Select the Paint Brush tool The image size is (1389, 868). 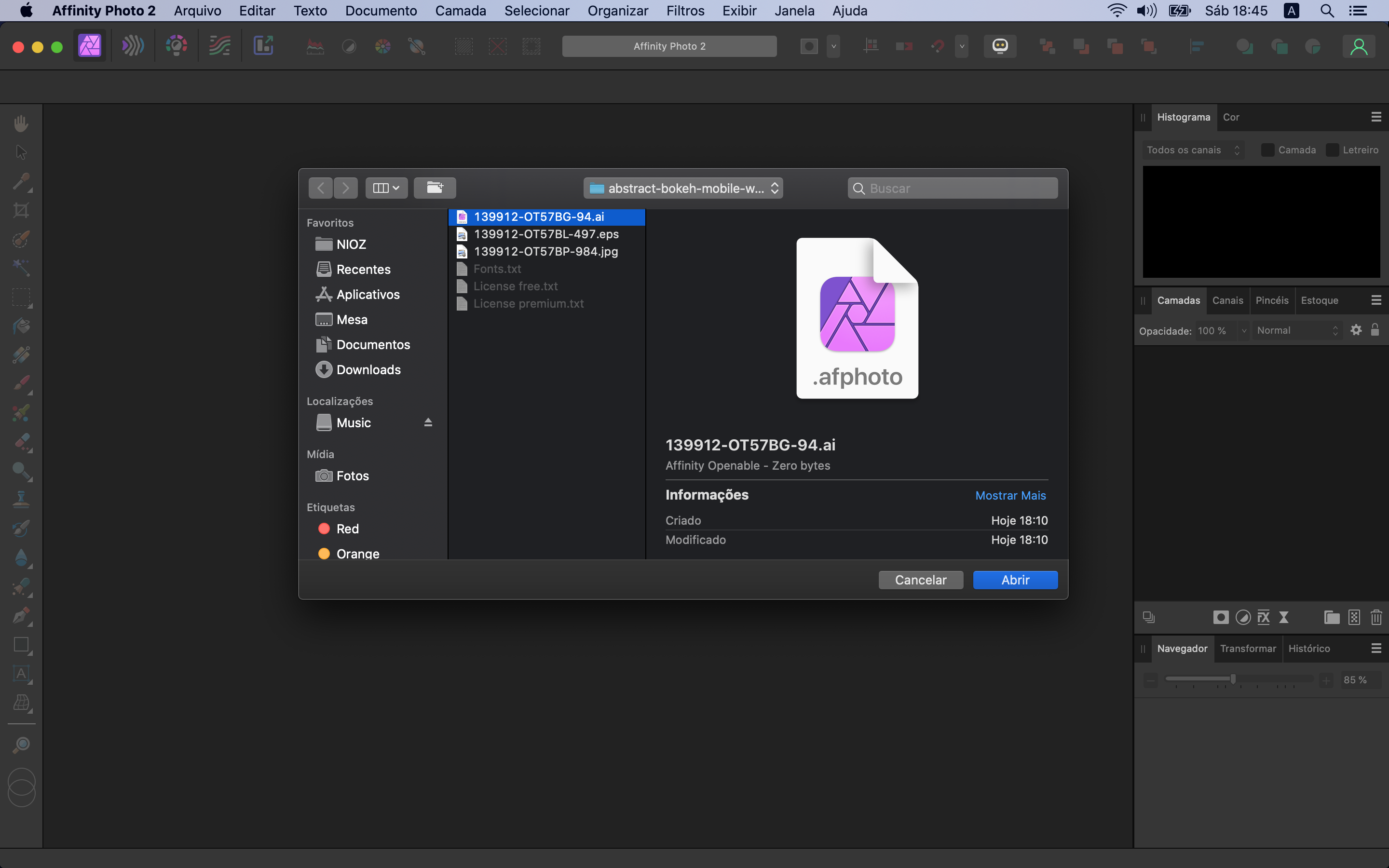[21, 384]
